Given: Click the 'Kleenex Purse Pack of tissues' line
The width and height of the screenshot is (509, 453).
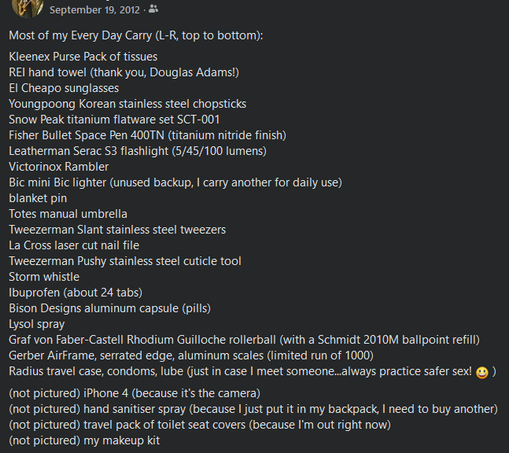Looking at the screenshot, I should tap(83, 57).
